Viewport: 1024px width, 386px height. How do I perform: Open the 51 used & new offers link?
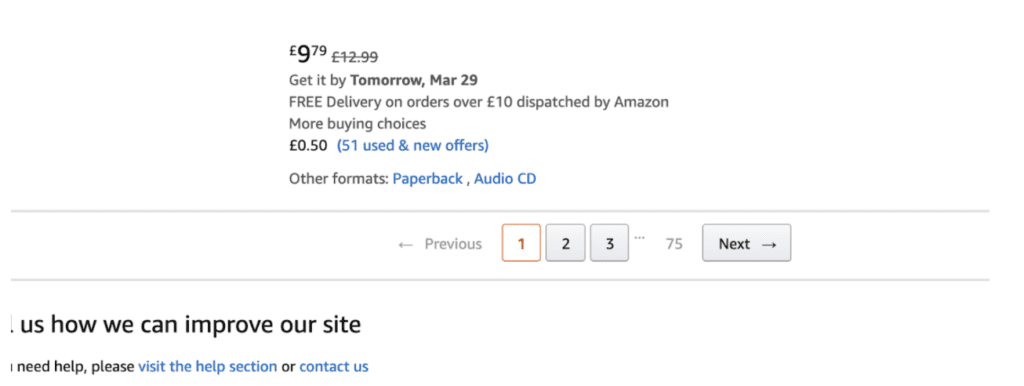point(413,145)
